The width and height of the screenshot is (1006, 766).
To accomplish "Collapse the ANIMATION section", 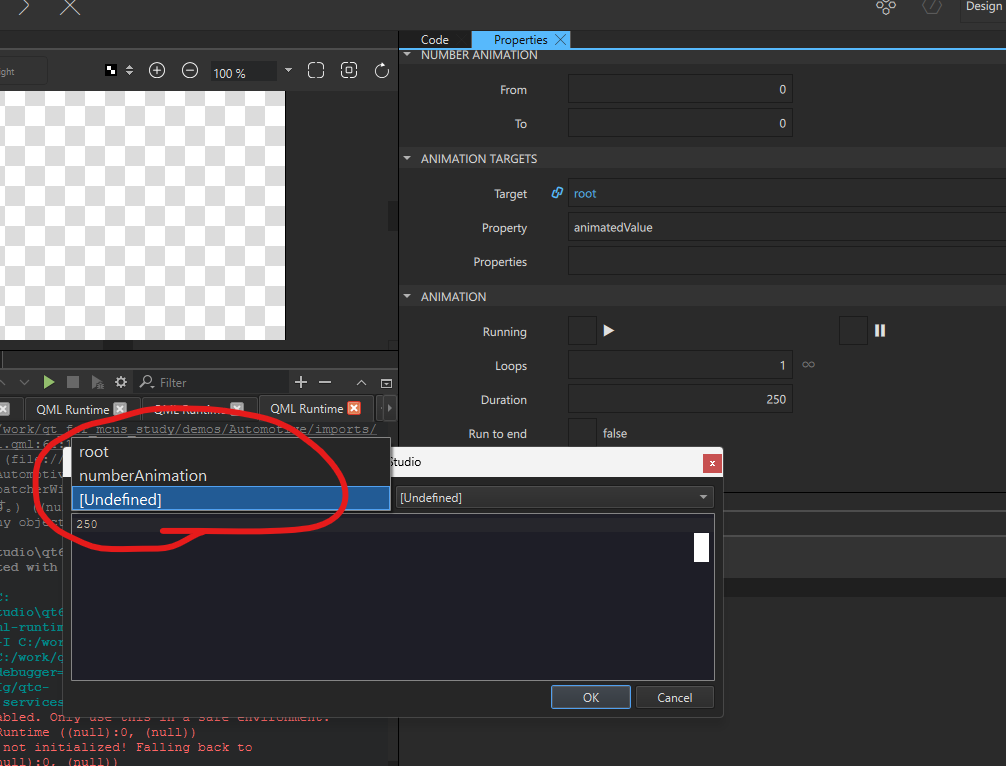I will point(407,296).
